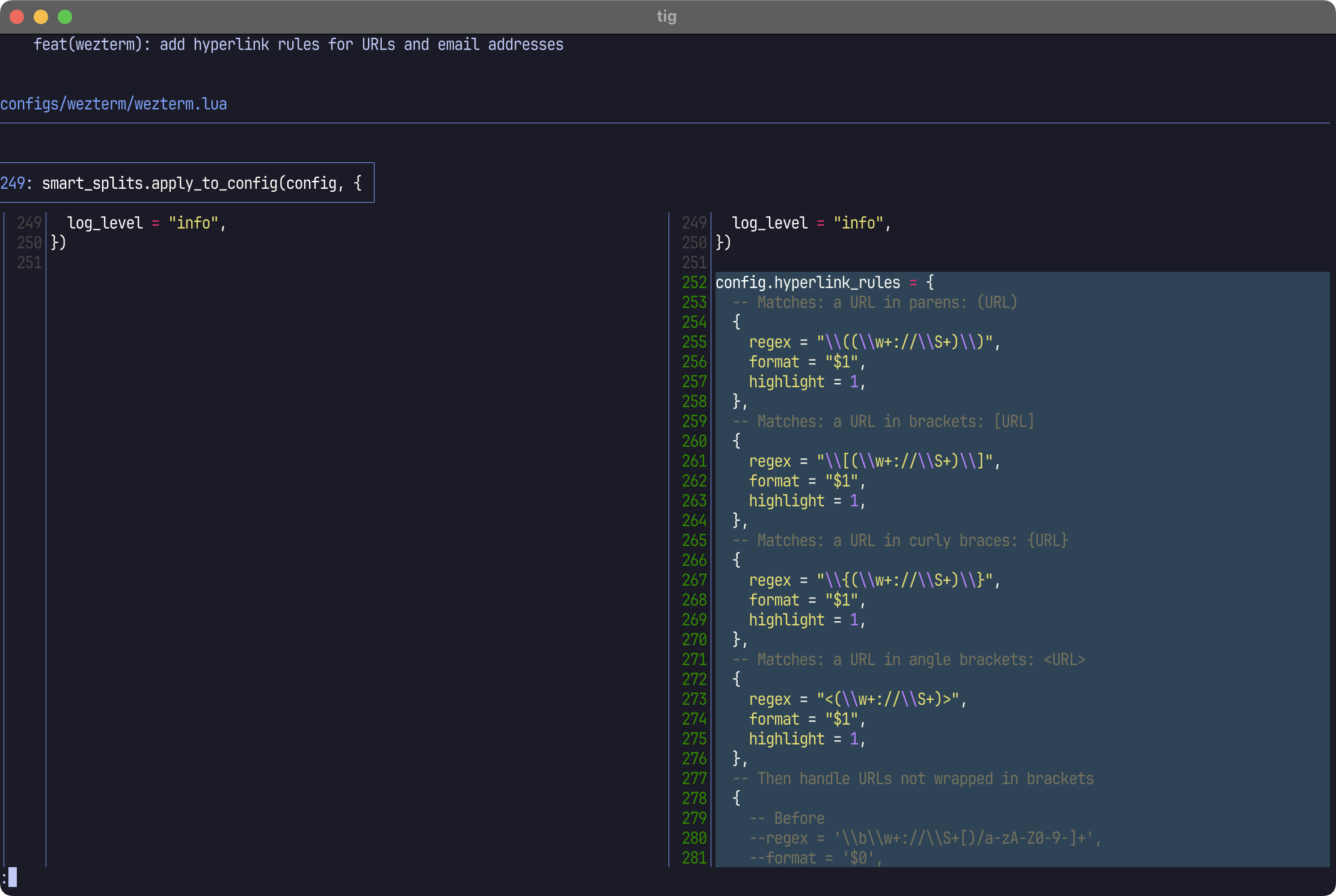Image resolution: width=1336 pixels, height=896 pixels.
Task: Click left pane line 249 log_level
Action: click(x=147, y=223)
